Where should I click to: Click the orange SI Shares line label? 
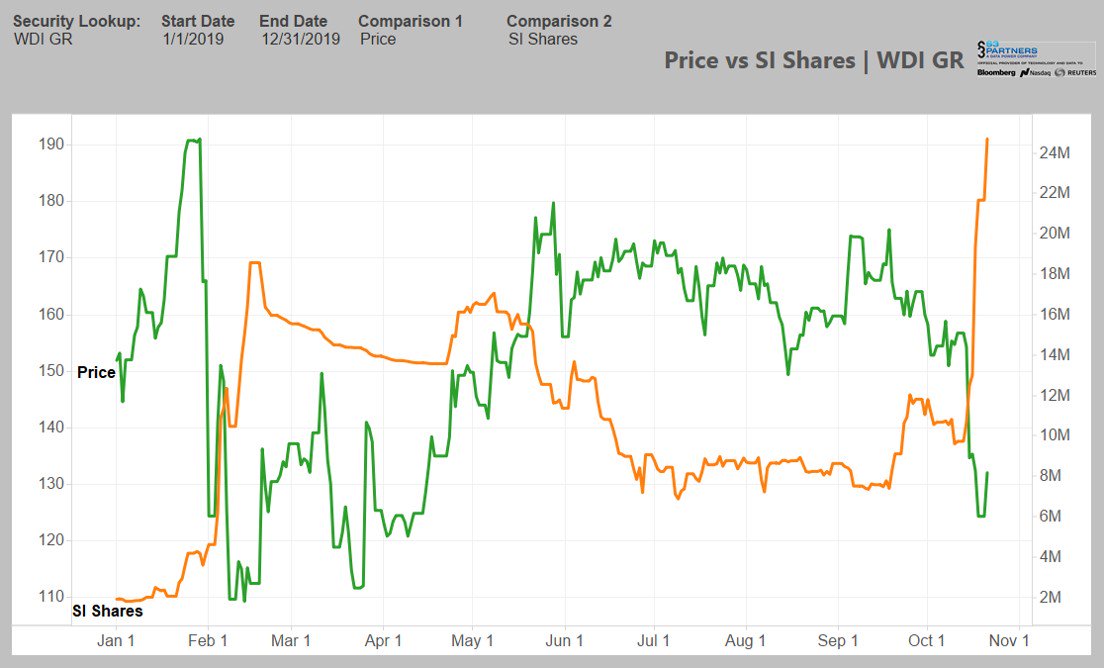[107, 610]
